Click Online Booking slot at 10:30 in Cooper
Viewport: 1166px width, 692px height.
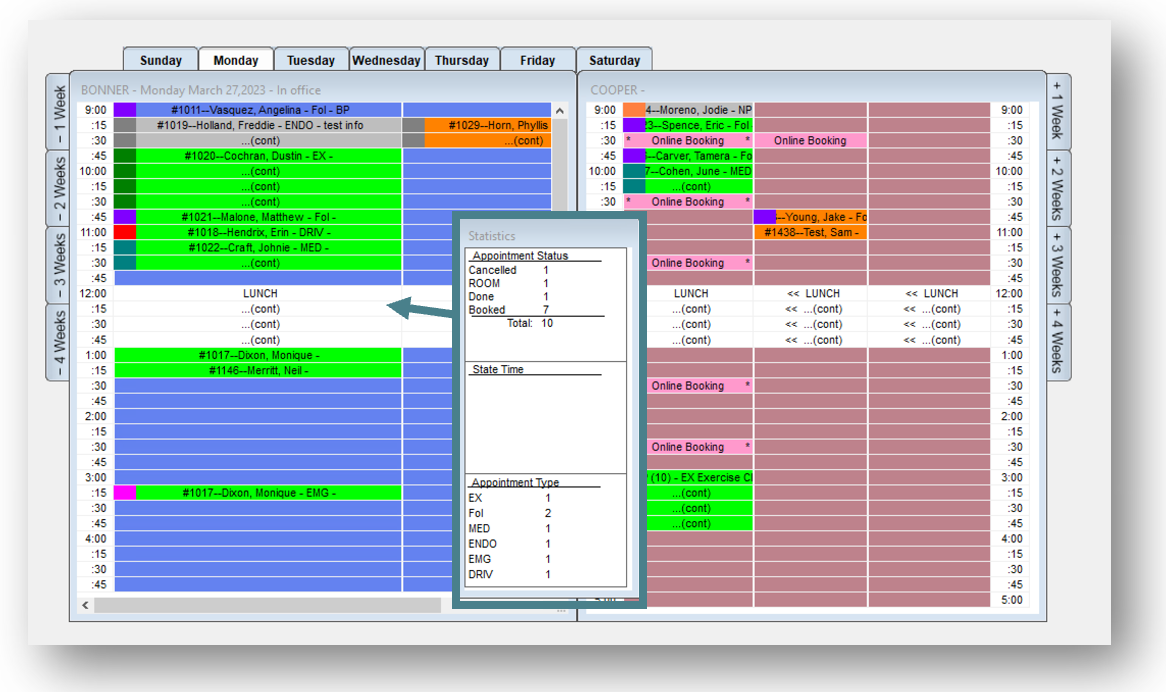coord(688,201)
